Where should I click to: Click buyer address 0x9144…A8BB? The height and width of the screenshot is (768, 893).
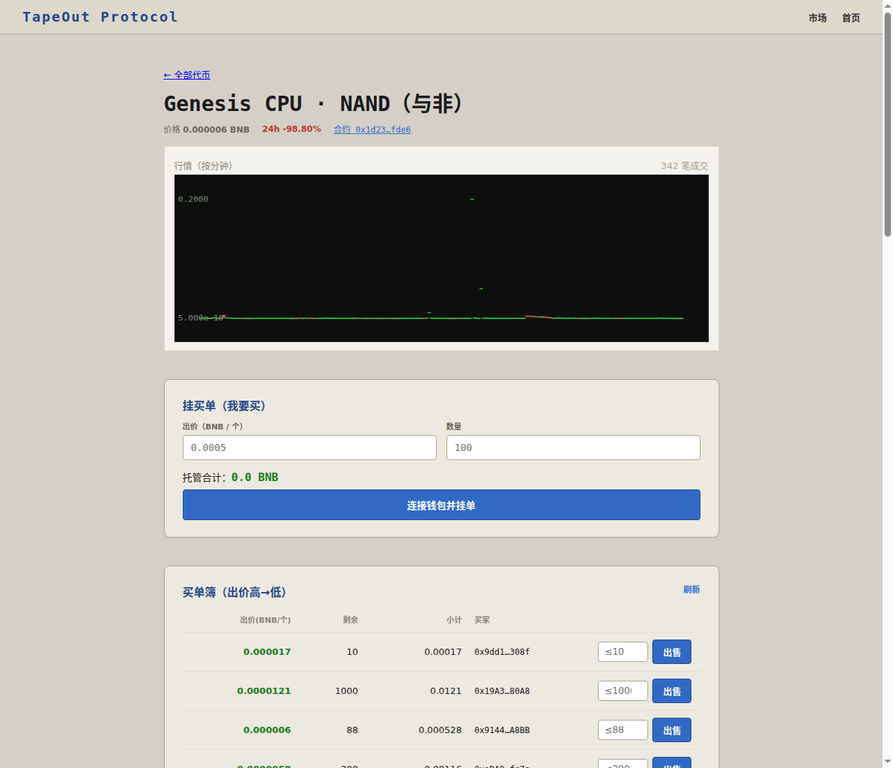click(x=502, y=730)
